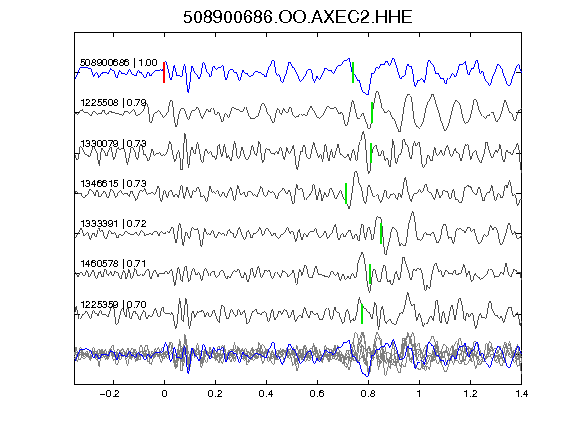
Task: Click green marker on trace 1333391
Action: (x=381, y=233)
